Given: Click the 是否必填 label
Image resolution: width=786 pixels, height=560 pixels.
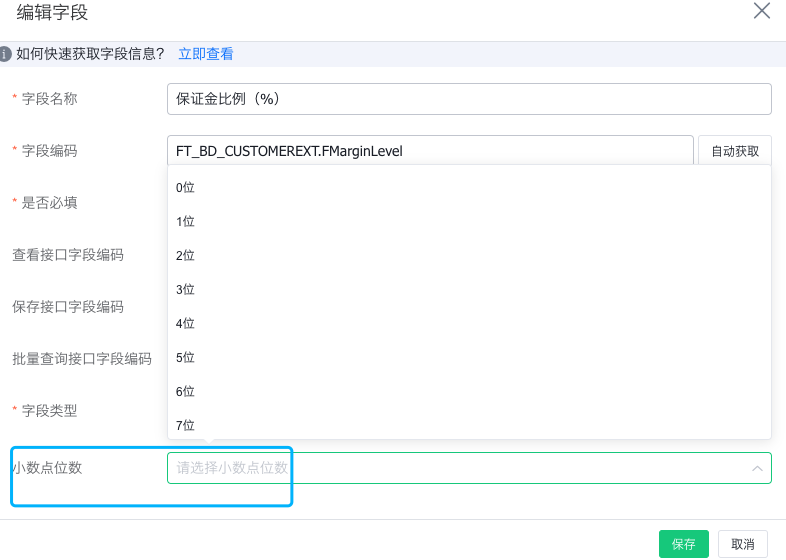Looking at the screenshot, I should click(49, 203).
